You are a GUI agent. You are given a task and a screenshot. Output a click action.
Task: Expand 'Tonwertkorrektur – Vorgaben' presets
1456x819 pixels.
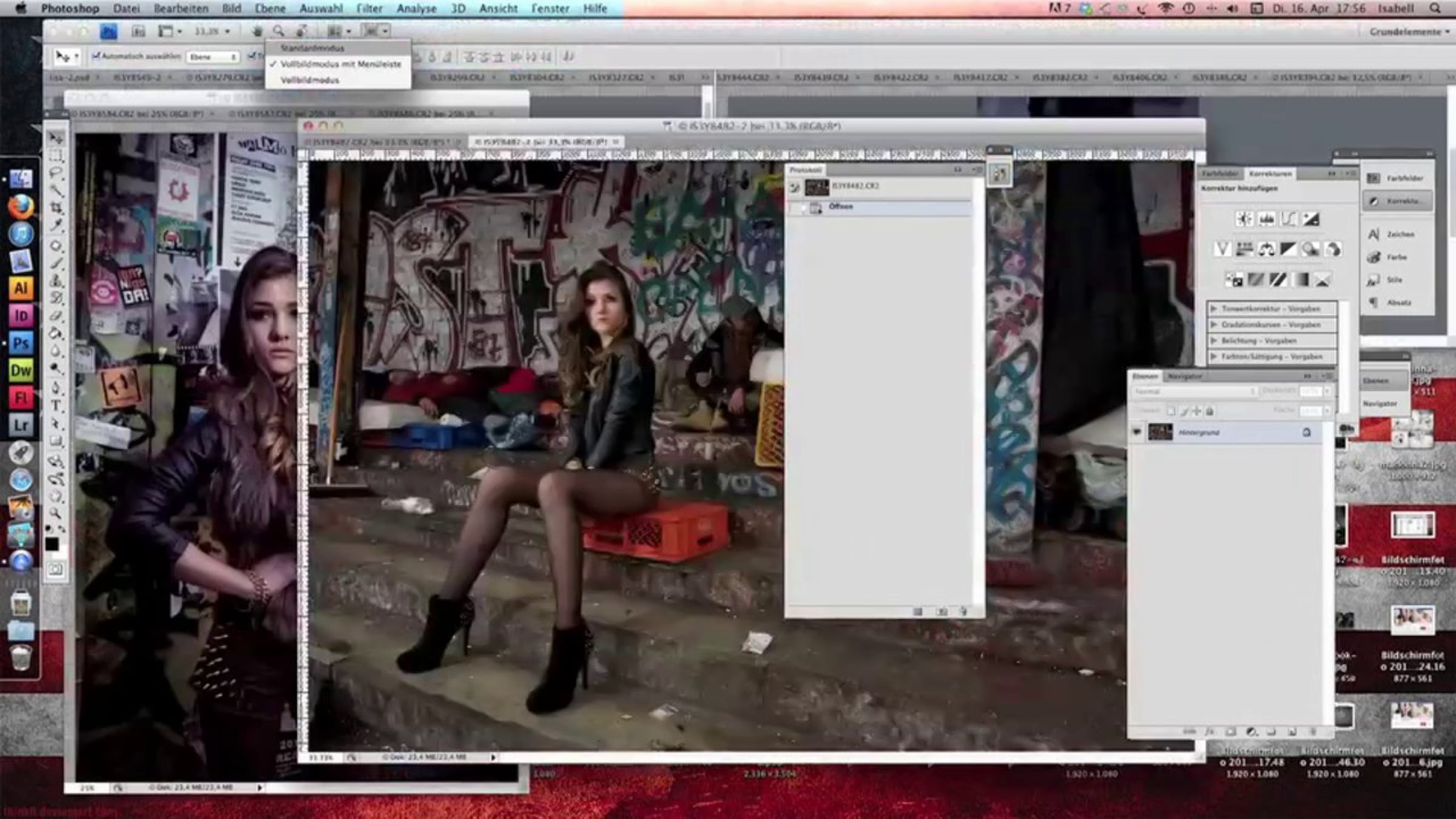[1214, 309]
